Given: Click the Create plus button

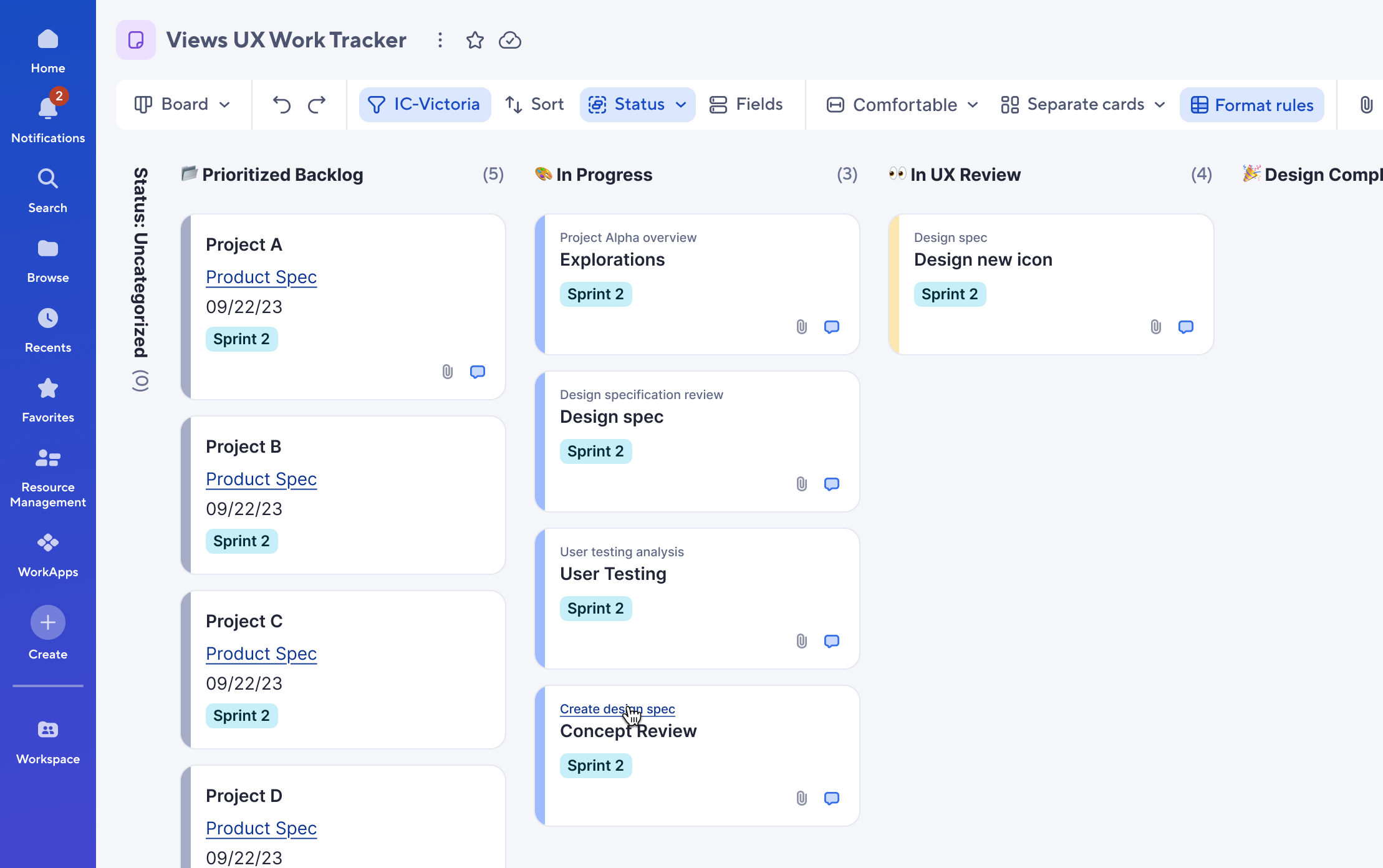Looking at the screenshot, I should point(48,622).
